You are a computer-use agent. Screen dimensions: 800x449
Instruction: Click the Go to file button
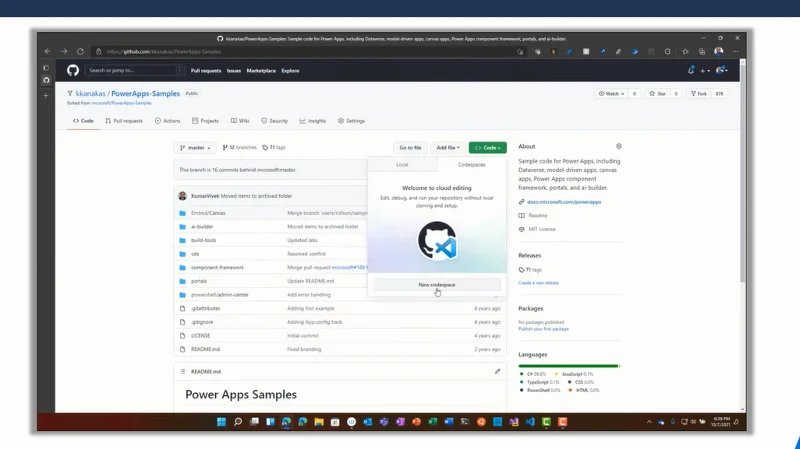[410, 147]
